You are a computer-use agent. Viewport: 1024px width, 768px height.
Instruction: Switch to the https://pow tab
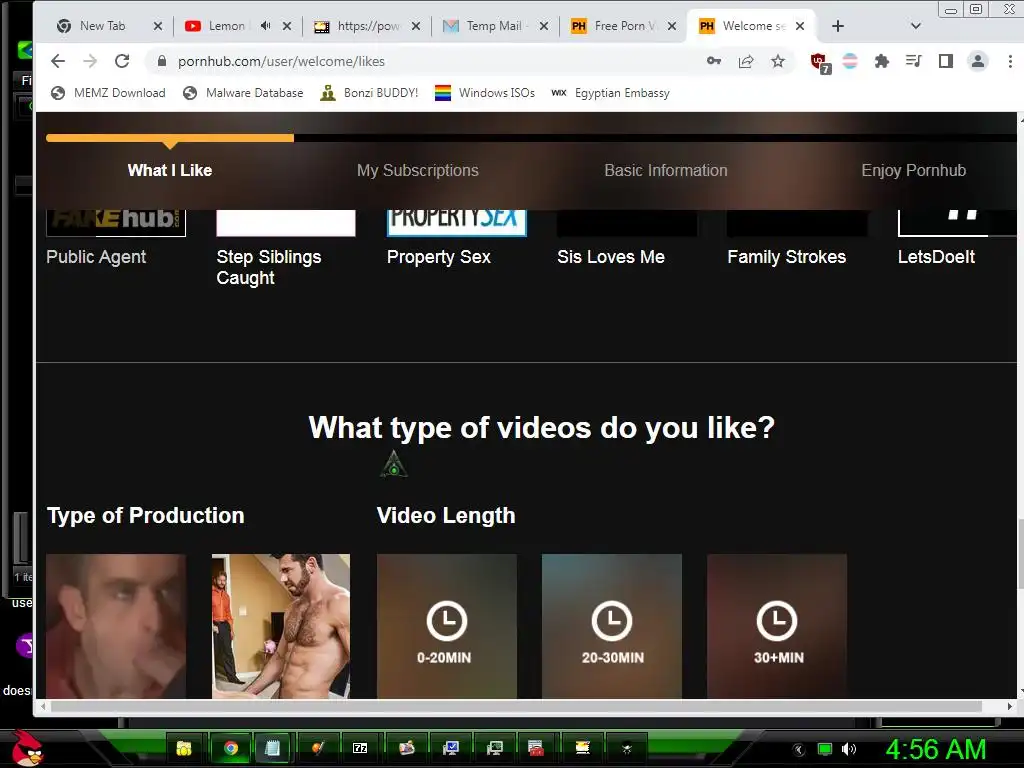click(367, 26)
